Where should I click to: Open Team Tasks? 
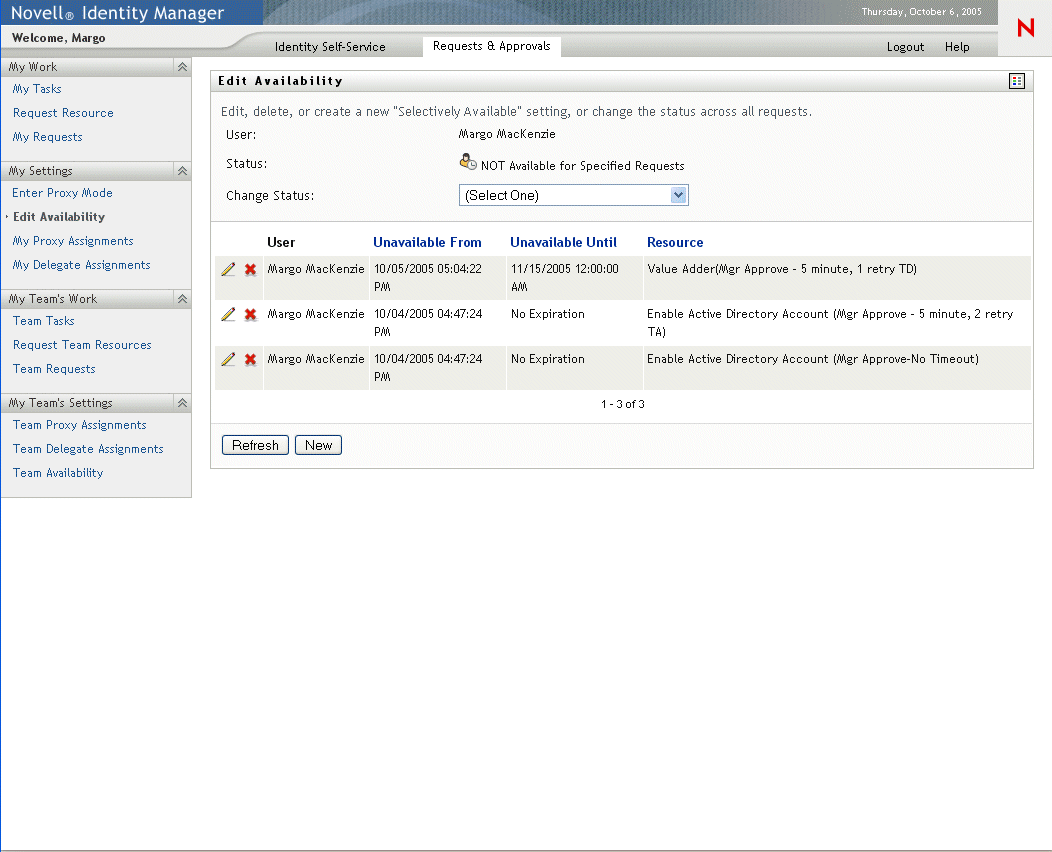pyautogui.click(x=44, y=321)
